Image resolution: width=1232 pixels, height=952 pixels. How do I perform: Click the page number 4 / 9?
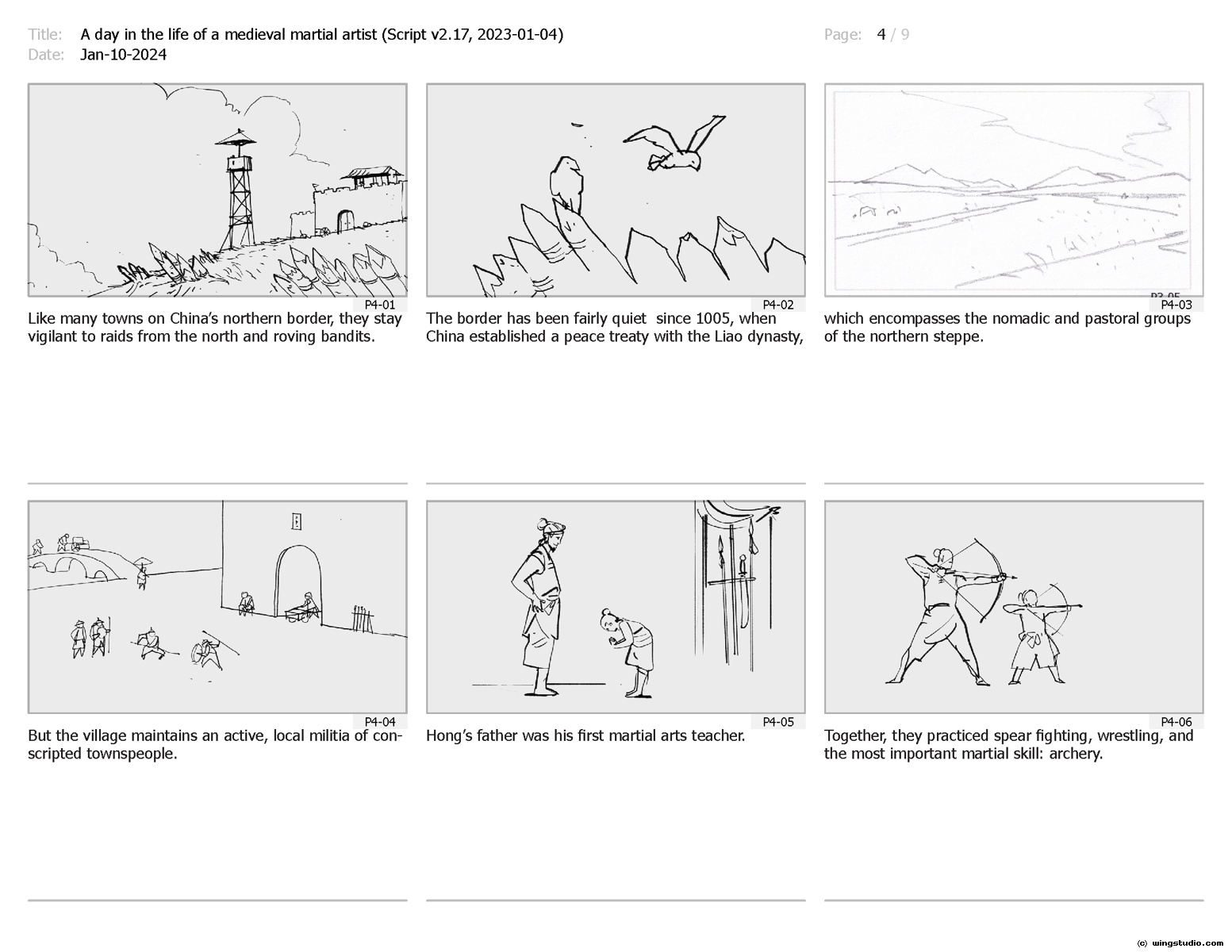(x=892, y=34)
